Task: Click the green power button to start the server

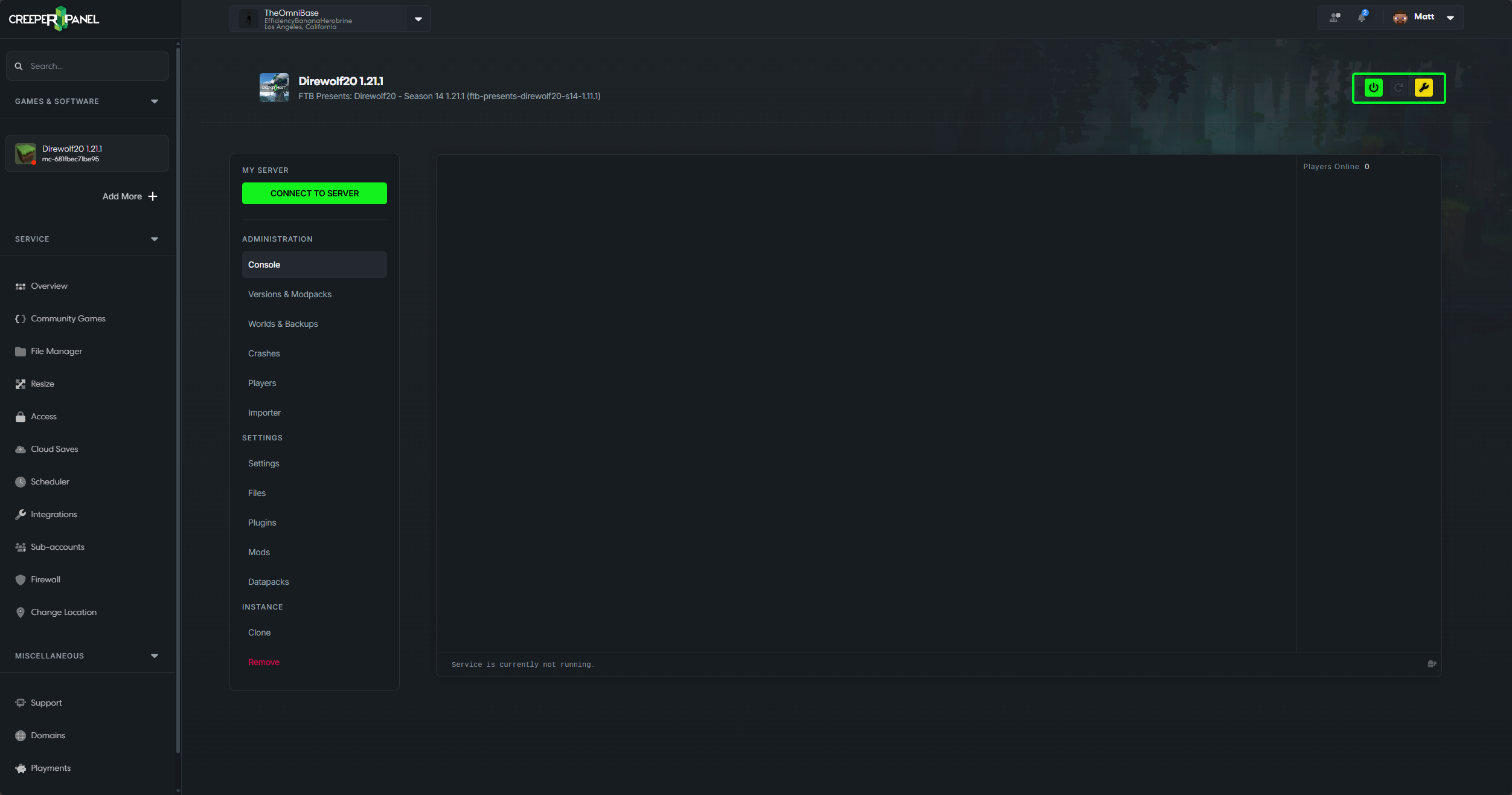Action: pyautogui.click(x=1373, y=88)
